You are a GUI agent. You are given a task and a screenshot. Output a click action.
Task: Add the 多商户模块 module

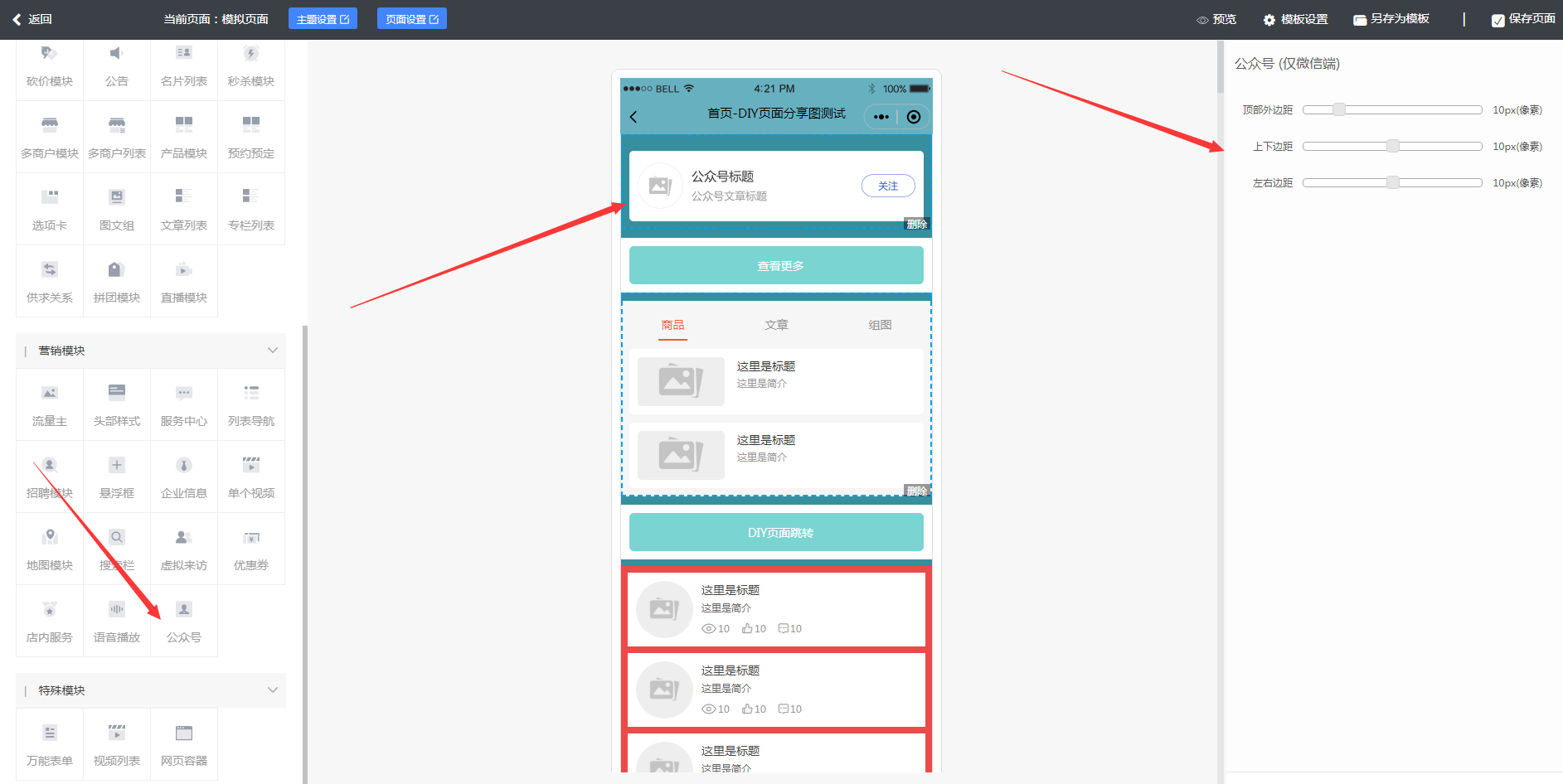(50, 138)
